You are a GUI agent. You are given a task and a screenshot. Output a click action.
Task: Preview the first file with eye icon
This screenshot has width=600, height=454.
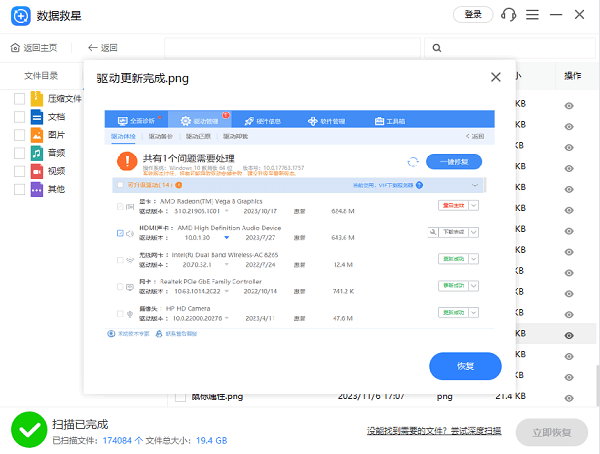click(x=569, y=106)
